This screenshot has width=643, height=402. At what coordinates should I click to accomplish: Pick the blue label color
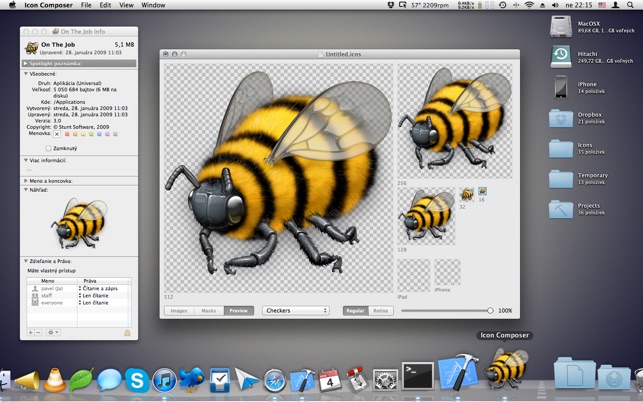pyautogui.click(x=99, y=134)
